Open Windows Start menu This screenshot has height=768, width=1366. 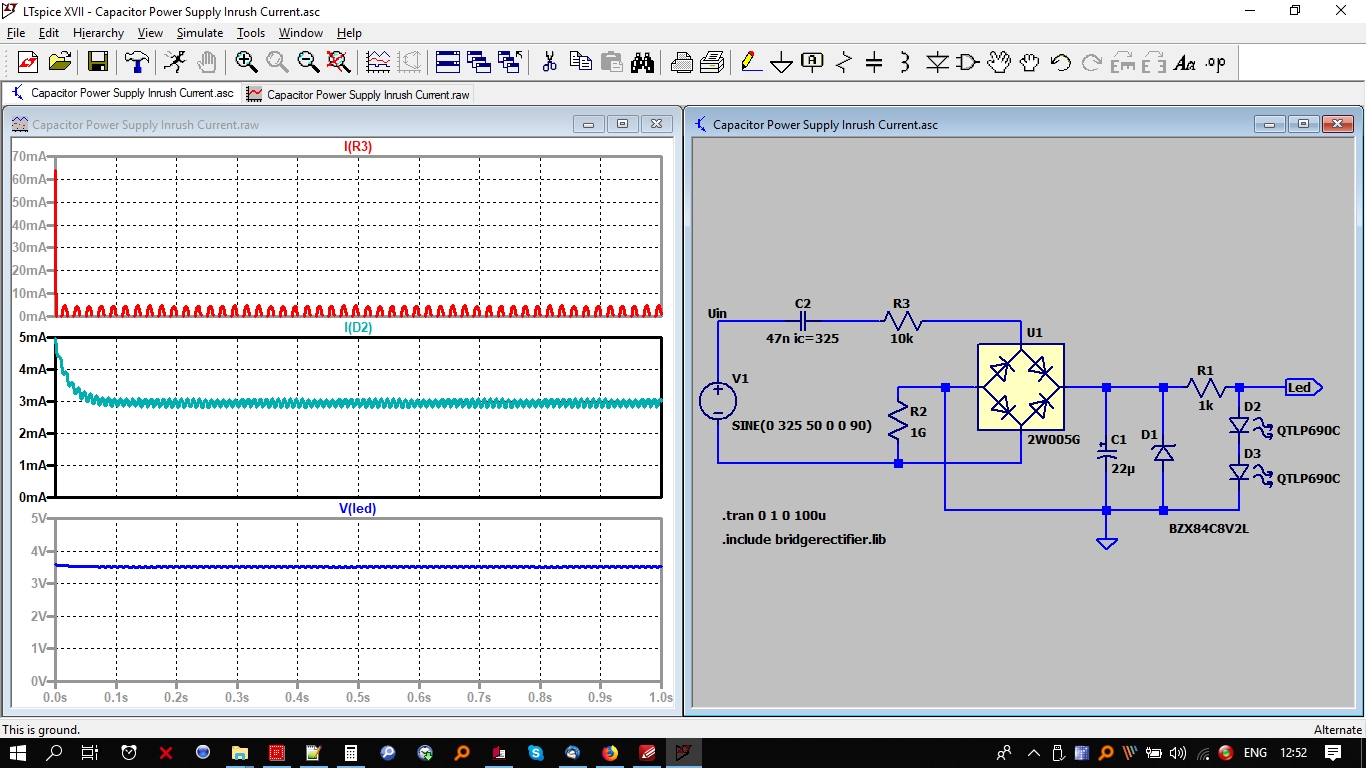point(19,752)
